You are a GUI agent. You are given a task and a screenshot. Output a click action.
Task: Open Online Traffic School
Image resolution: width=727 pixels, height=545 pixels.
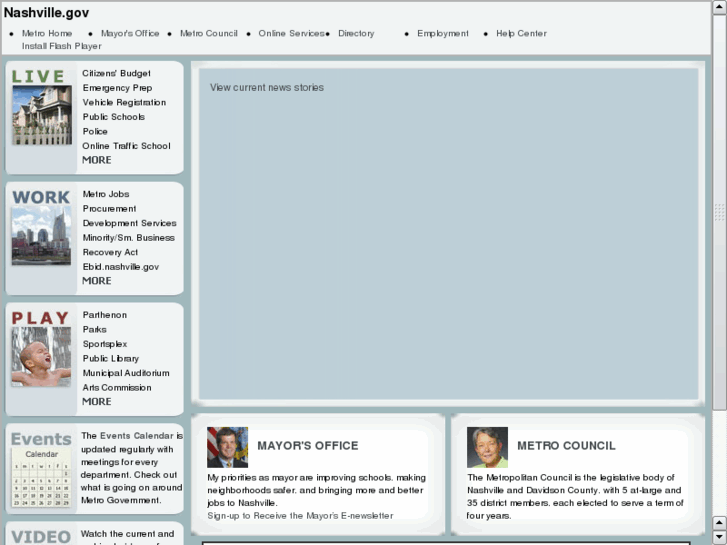pos(126,146)
